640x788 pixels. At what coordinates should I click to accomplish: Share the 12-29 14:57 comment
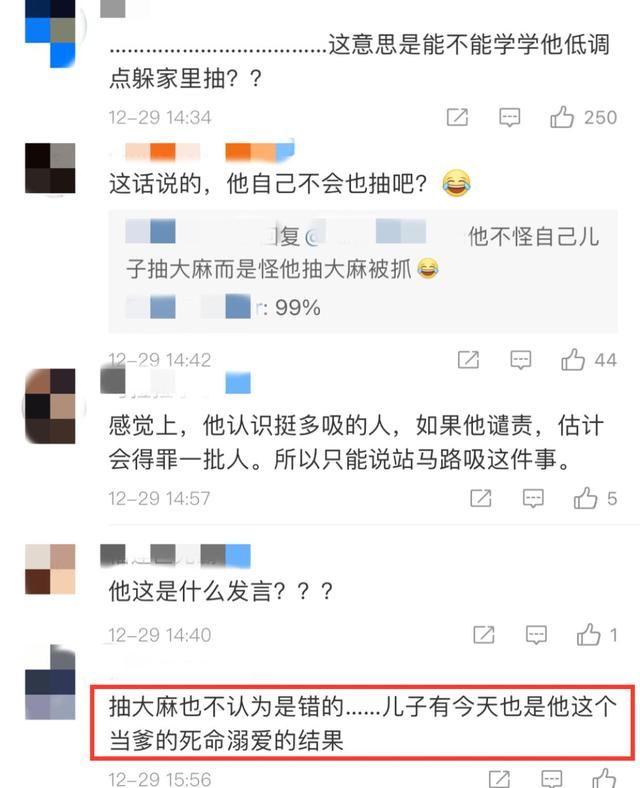pos(481,498)
